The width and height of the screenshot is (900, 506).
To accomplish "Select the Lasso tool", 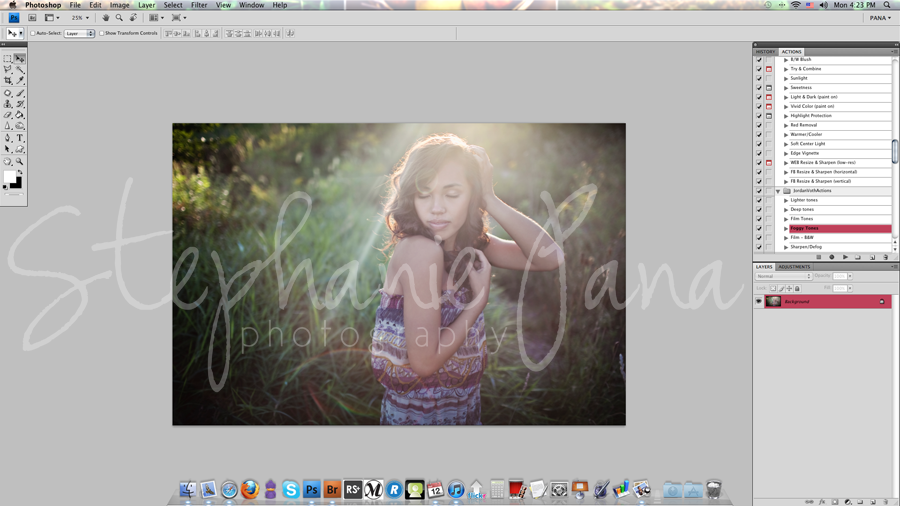I will [x=7, y=69].
